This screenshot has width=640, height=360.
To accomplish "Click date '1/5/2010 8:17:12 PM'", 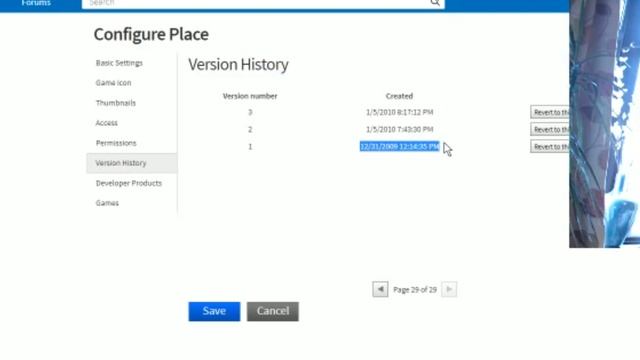I will tap(400, 112).
